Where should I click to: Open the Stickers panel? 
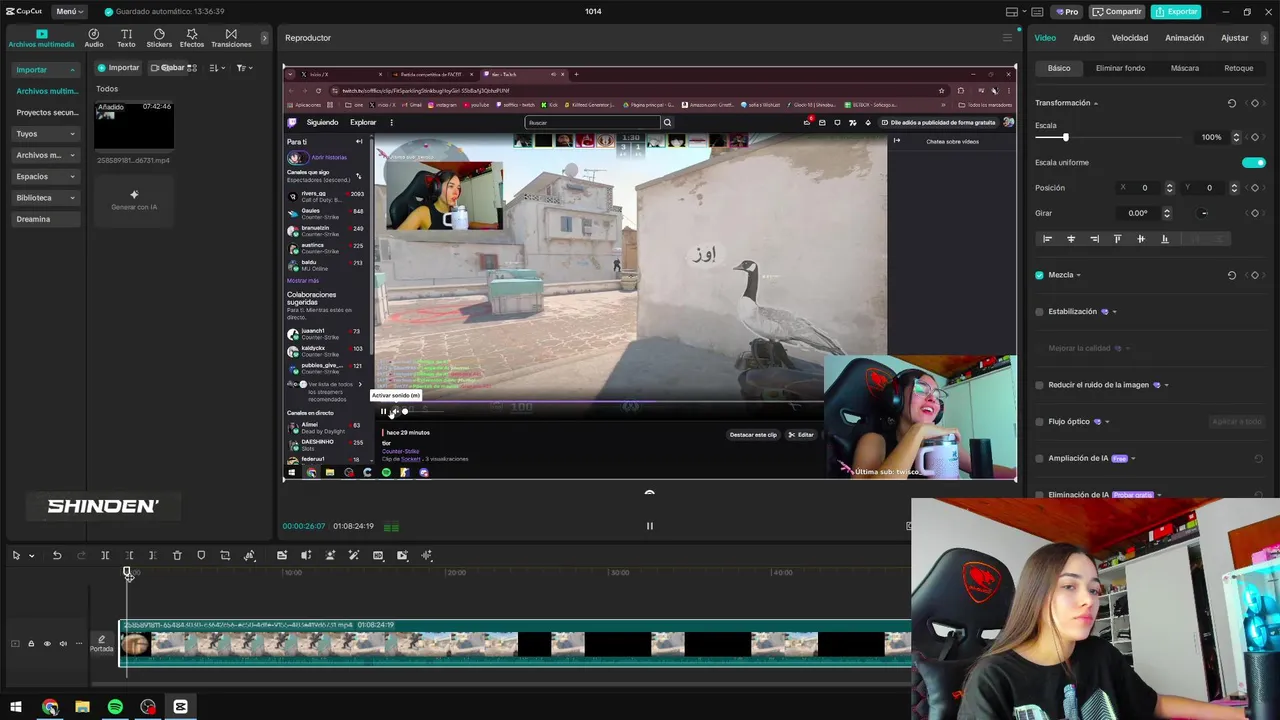(159, 38)
